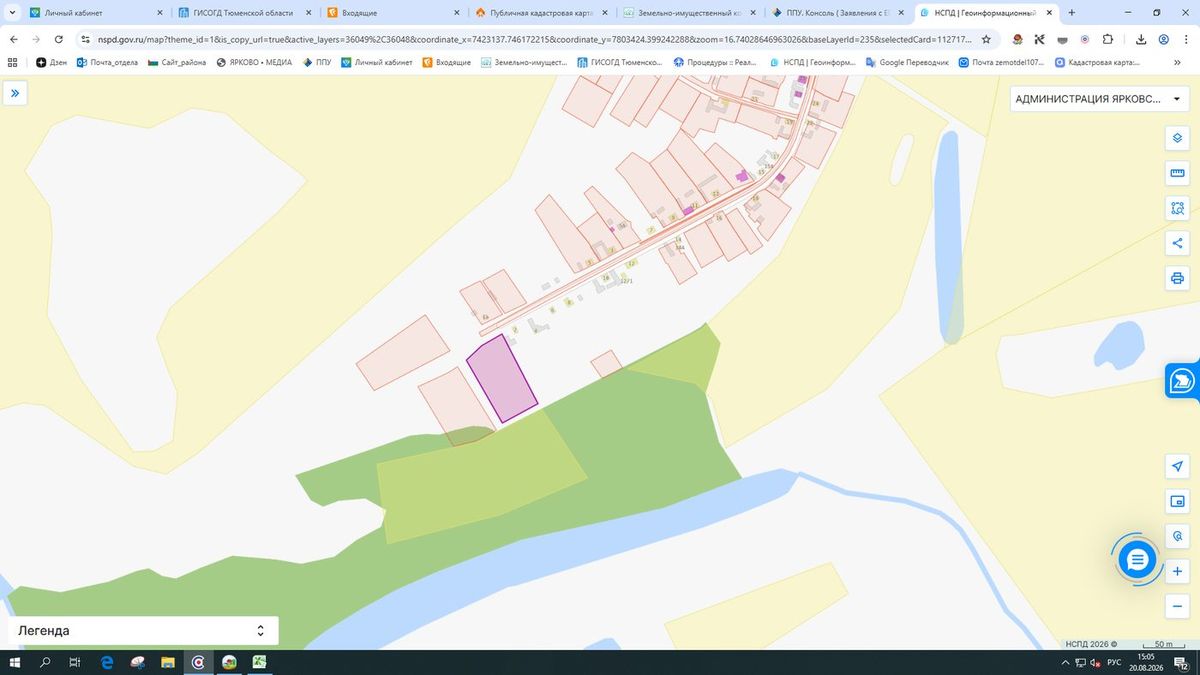This screenshot has width=1200, height=675.
Task: Open Excel from the taskbar
Action: click(259, 662)
